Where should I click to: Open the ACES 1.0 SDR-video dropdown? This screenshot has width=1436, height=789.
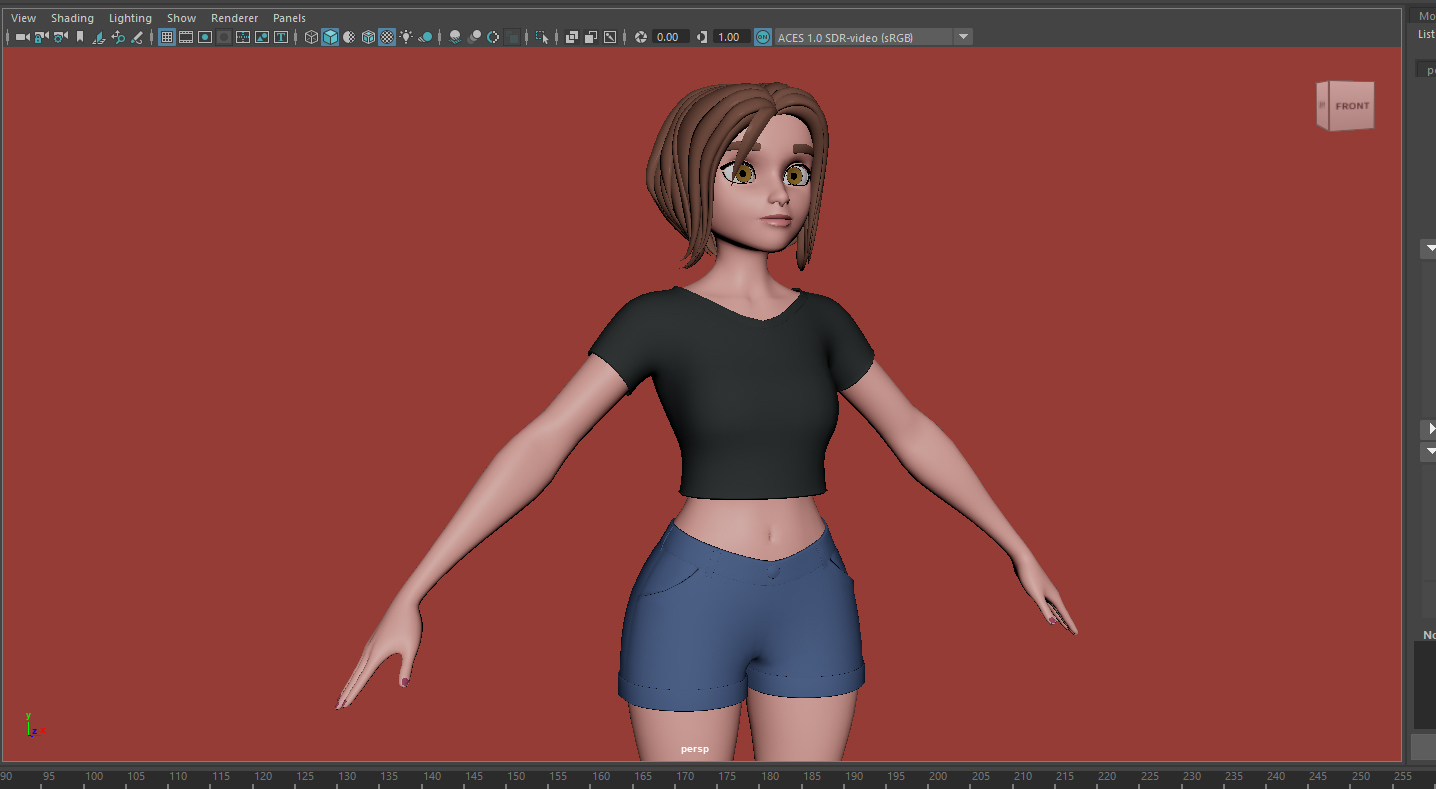[x=963, y=36]
